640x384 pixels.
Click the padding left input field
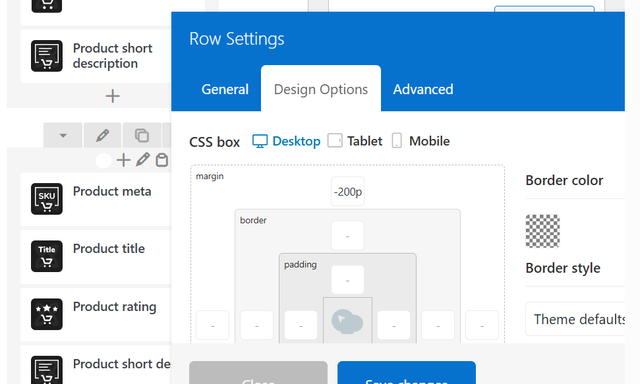tap(301, 325)
